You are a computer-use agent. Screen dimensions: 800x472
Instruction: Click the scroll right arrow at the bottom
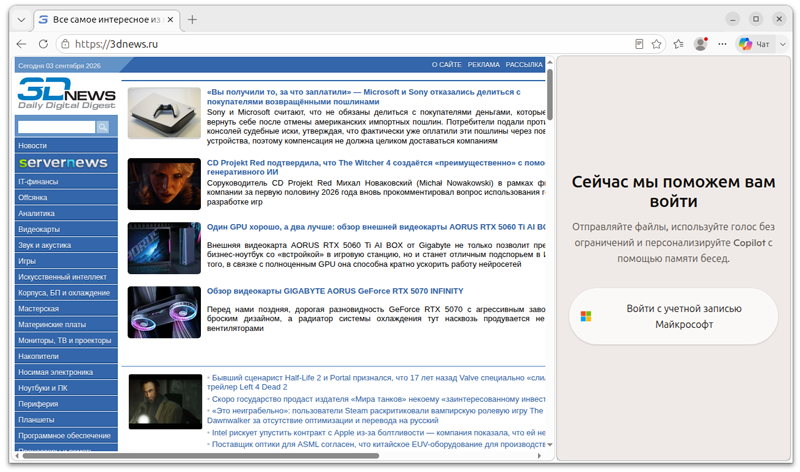coord(539,456)
